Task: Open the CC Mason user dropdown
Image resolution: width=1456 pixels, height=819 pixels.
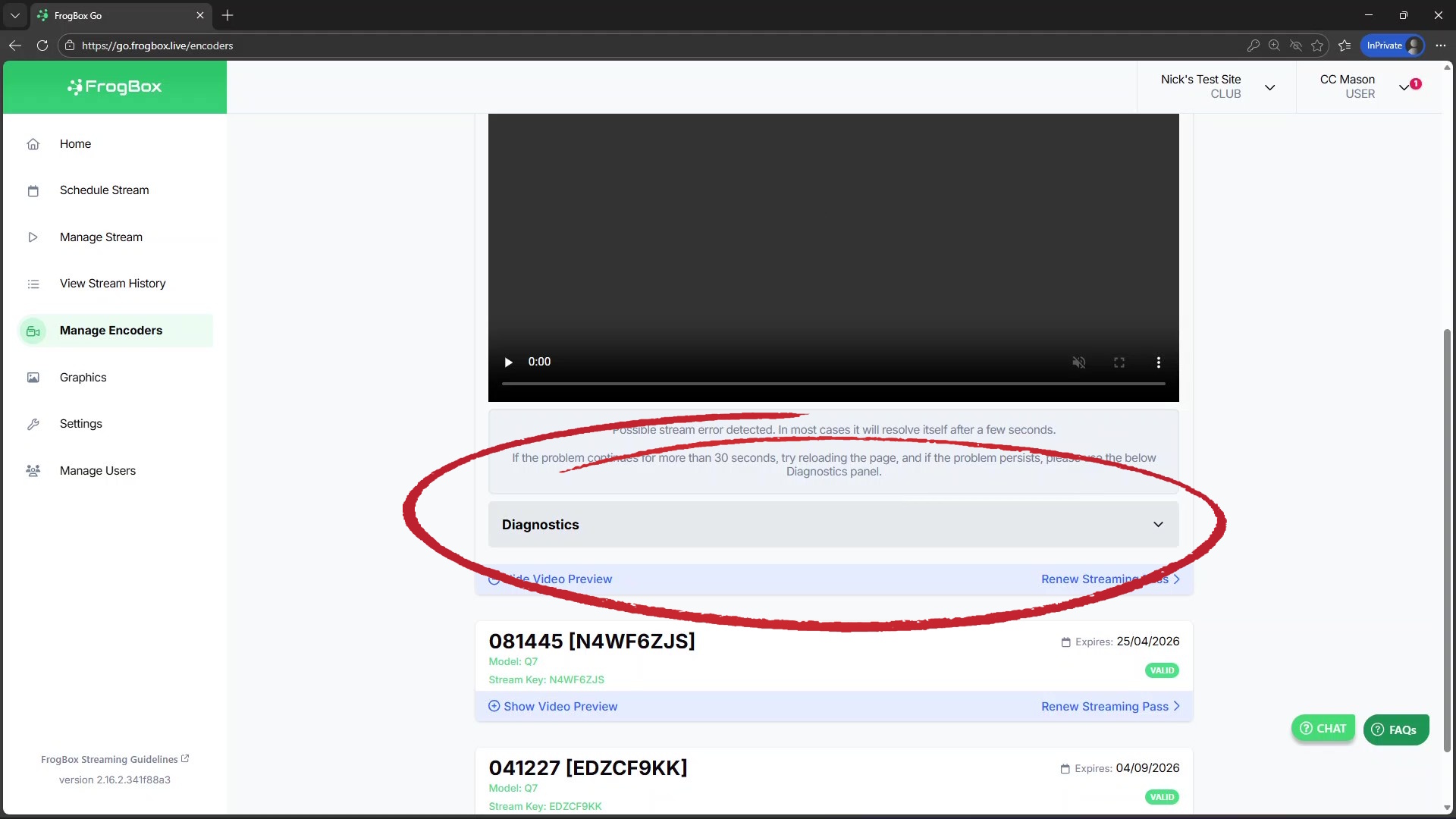Action: [x=1404, y=87]
